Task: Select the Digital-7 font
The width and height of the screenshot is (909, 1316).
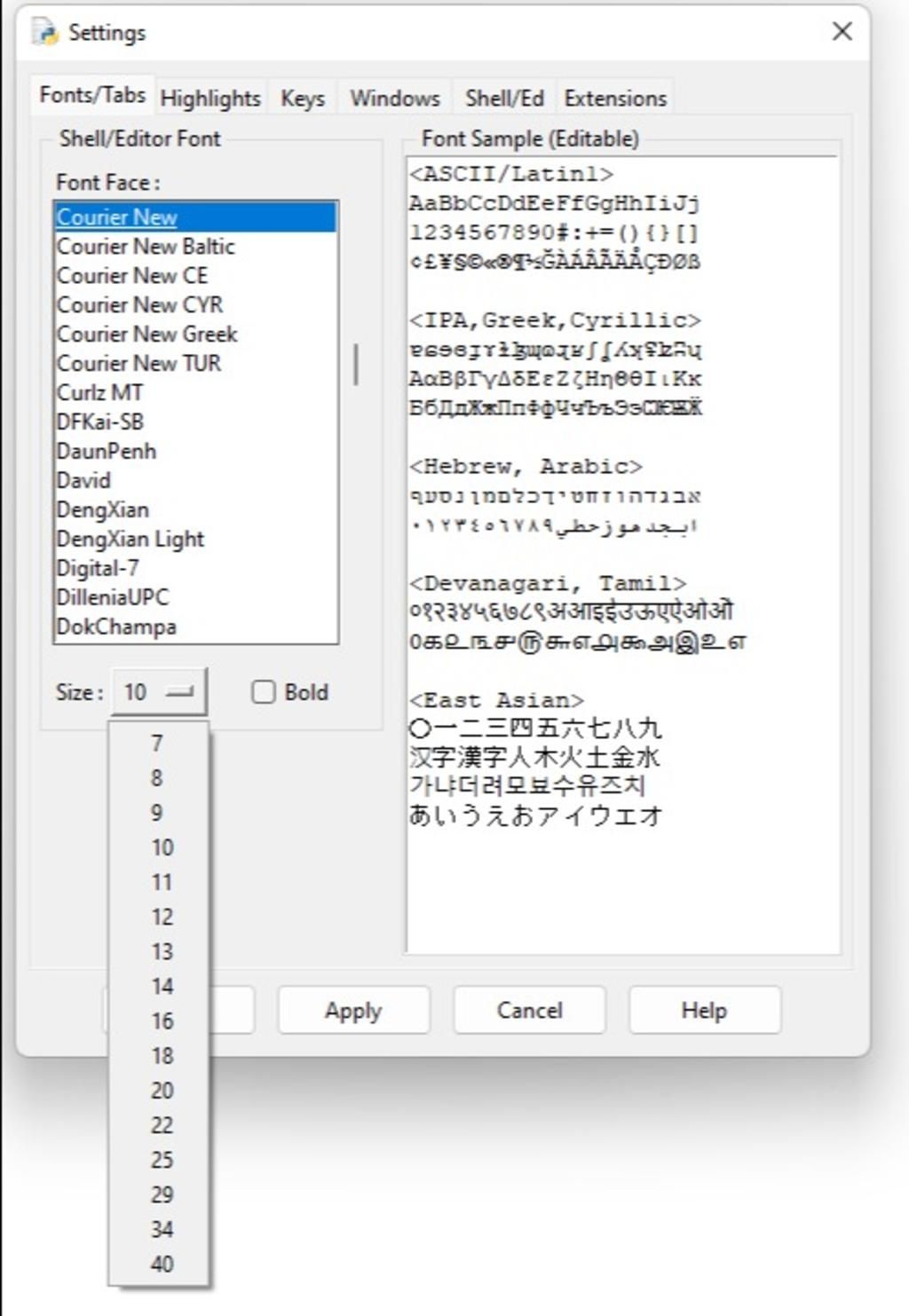Action: point(195,569)
